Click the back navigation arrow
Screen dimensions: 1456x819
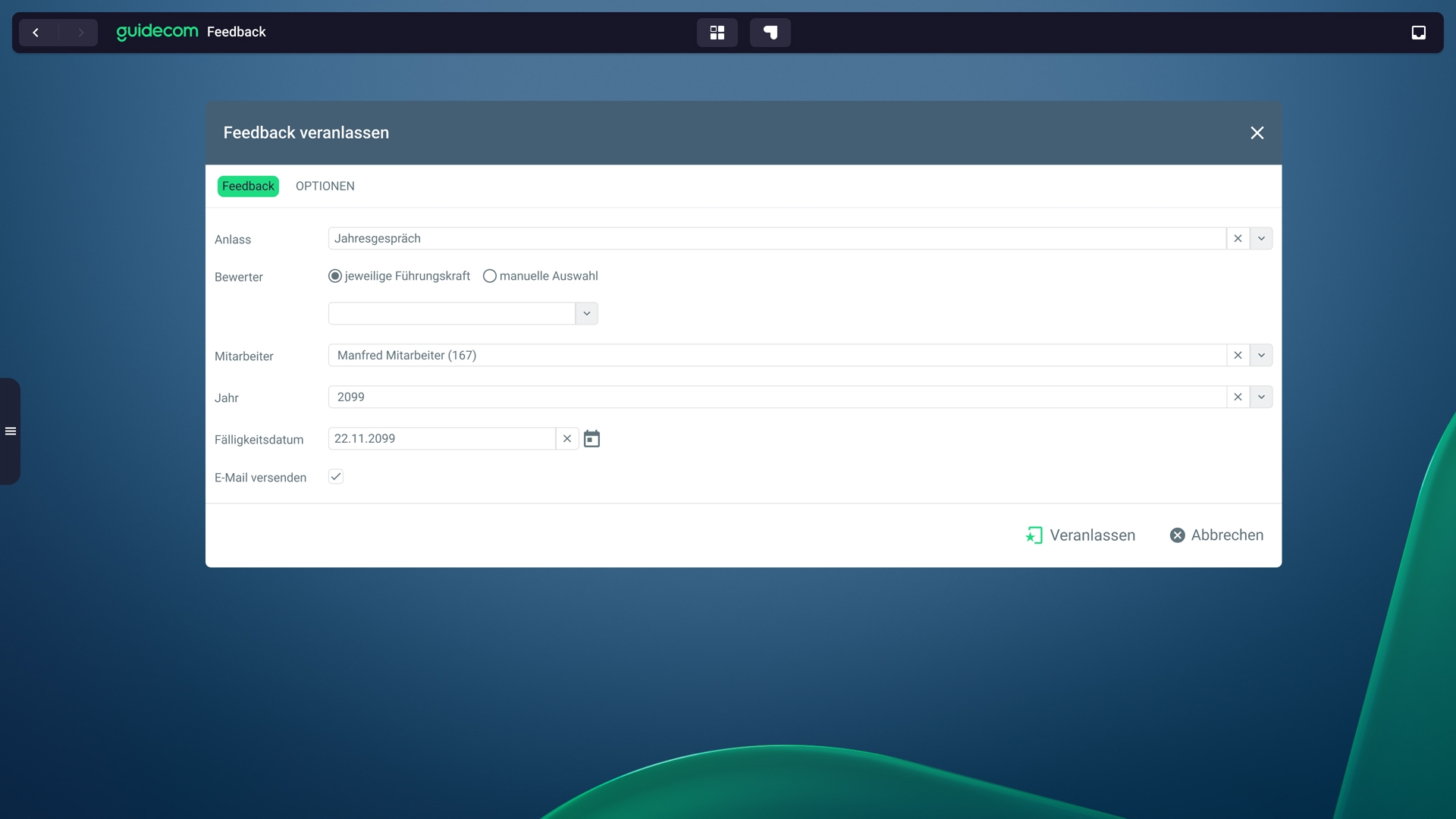[x=36, y=33]
